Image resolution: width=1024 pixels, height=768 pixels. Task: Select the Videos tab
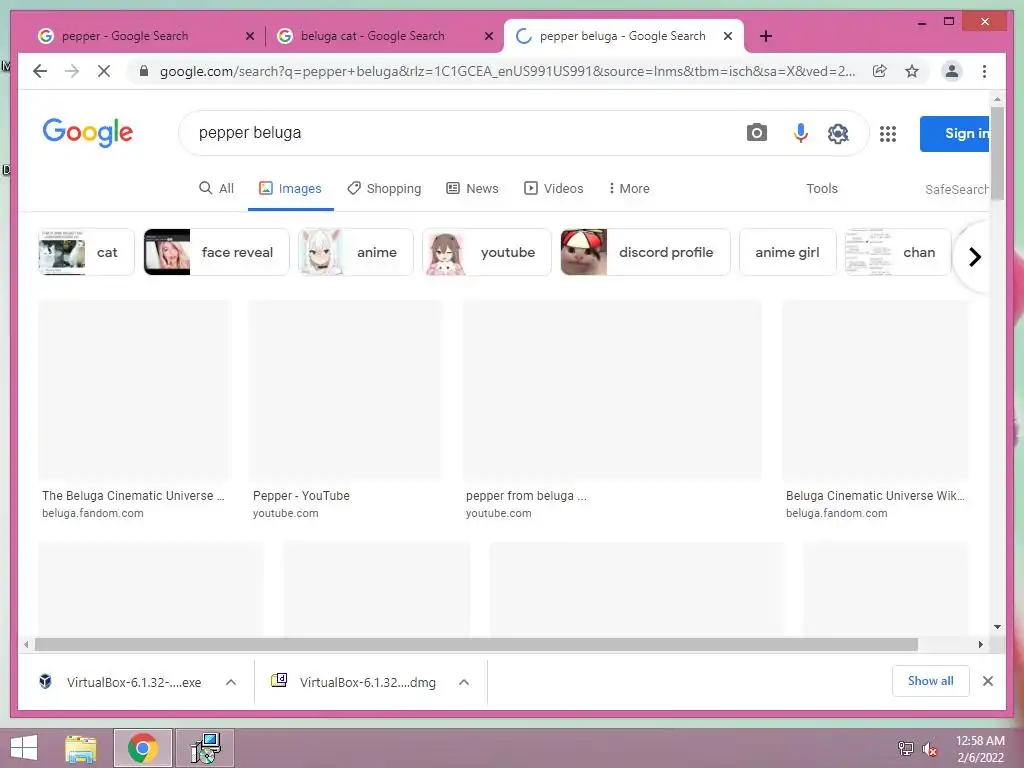(554, 188)
